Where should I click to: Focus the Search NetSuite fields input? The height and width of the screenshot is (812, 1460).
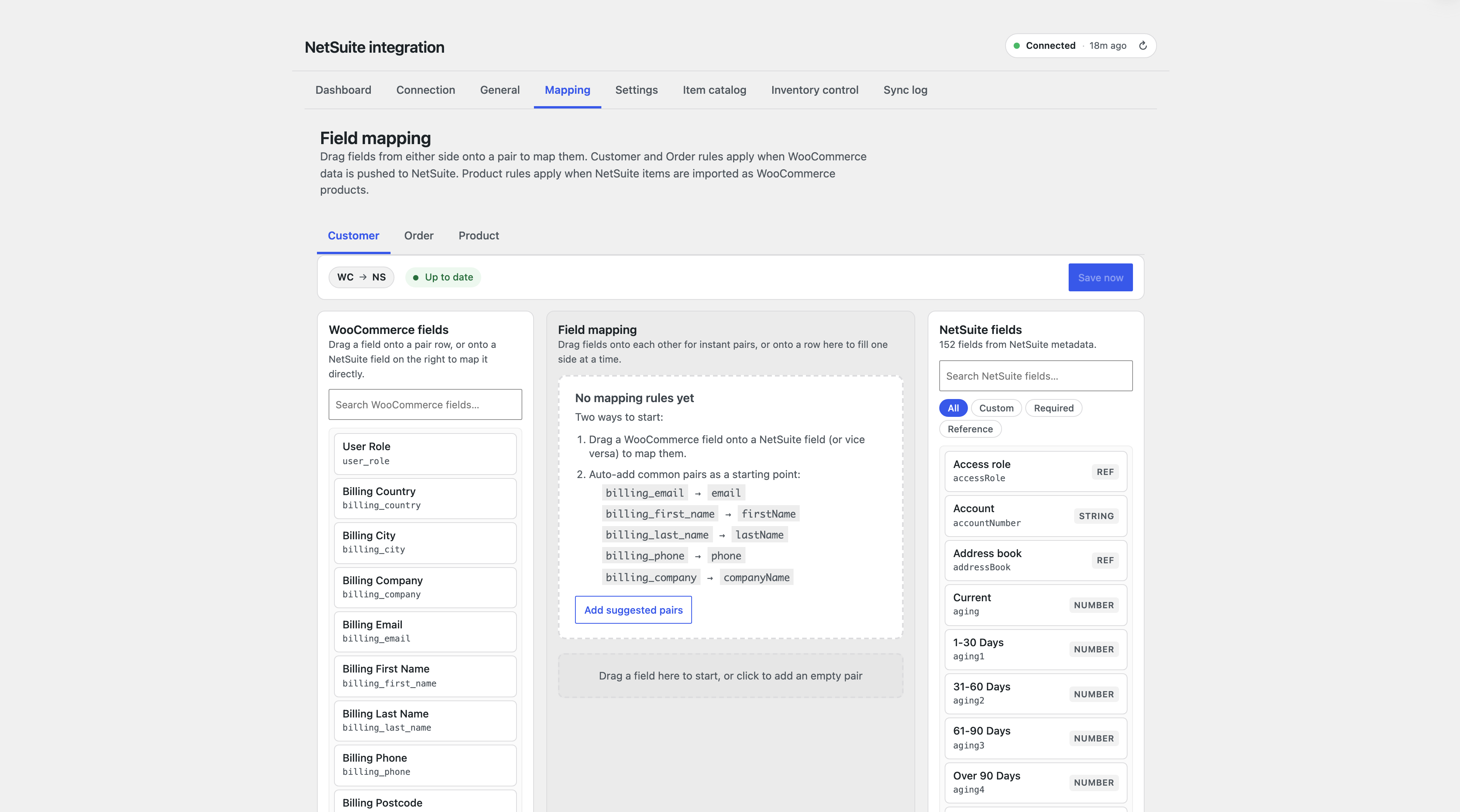1035,376
